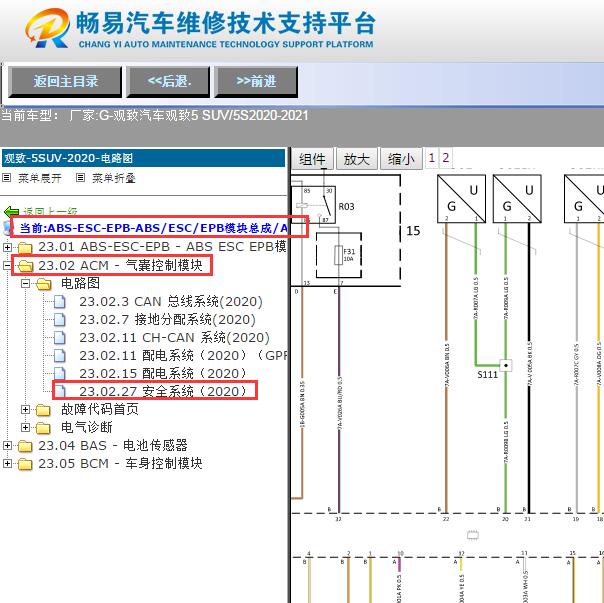
Task: Expand the 23.05 BCM node
Action: point(7,463)
